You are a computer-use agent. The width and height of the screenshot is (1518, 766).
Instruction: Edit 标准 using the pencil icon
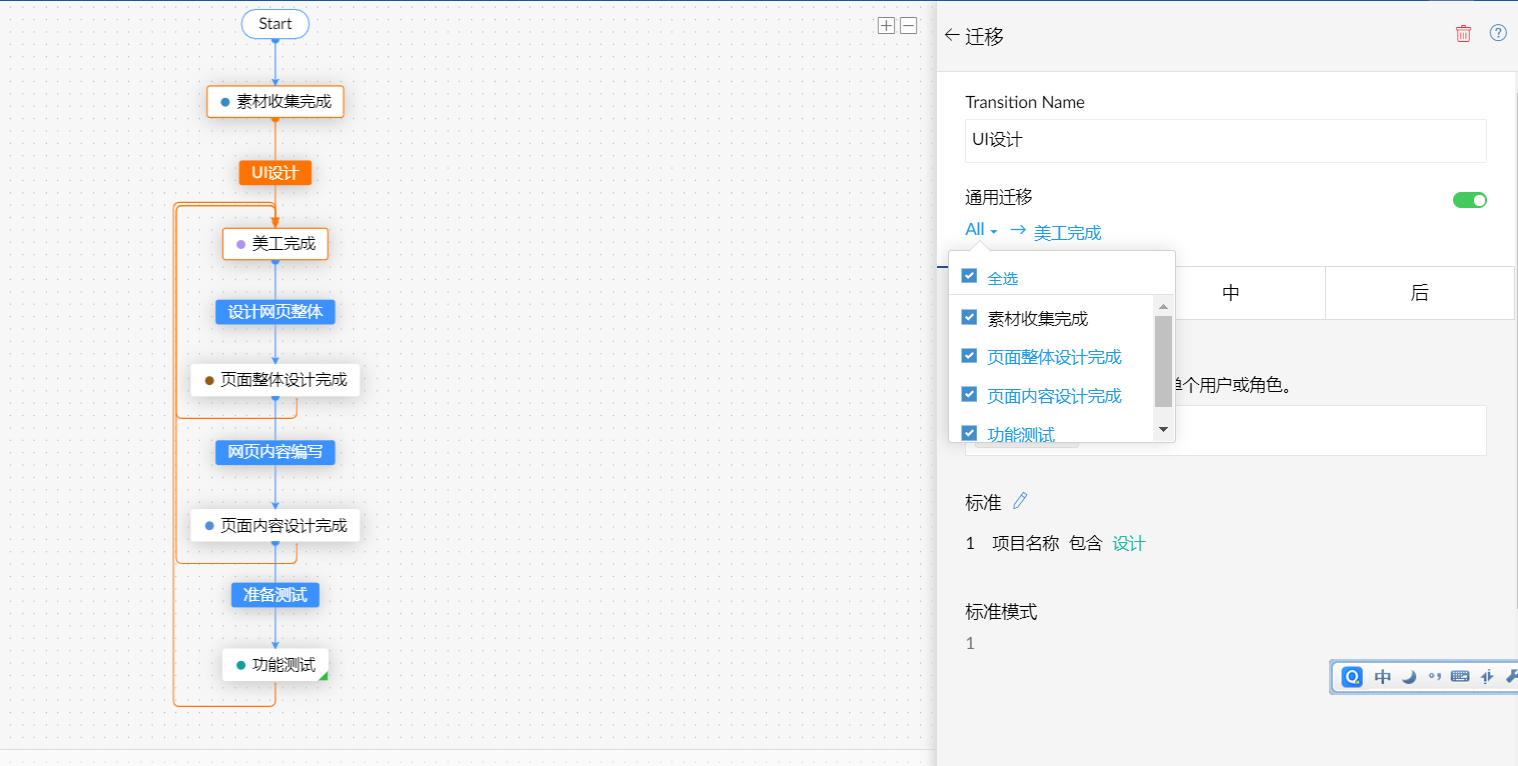point(1020,501)
